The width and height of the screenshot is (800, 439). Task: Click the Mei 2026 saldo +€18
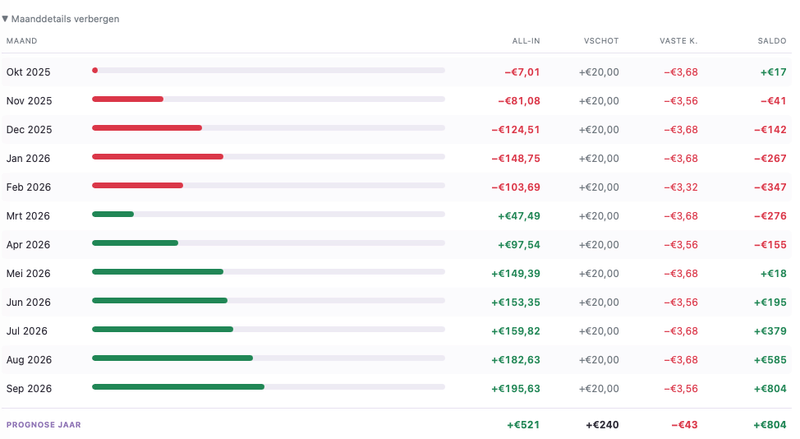(773, 274)
